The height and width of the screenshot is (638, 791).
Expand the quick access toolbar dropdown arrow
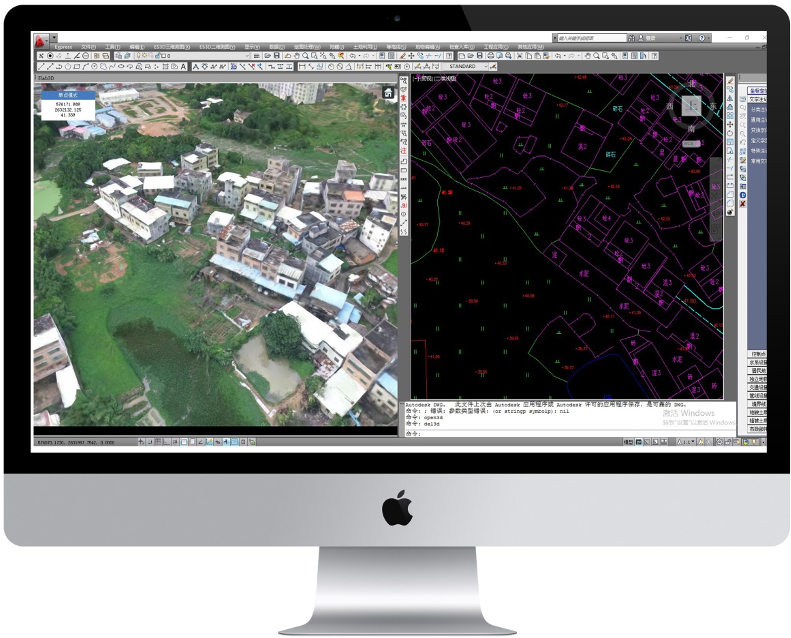(x=53, y=38)
